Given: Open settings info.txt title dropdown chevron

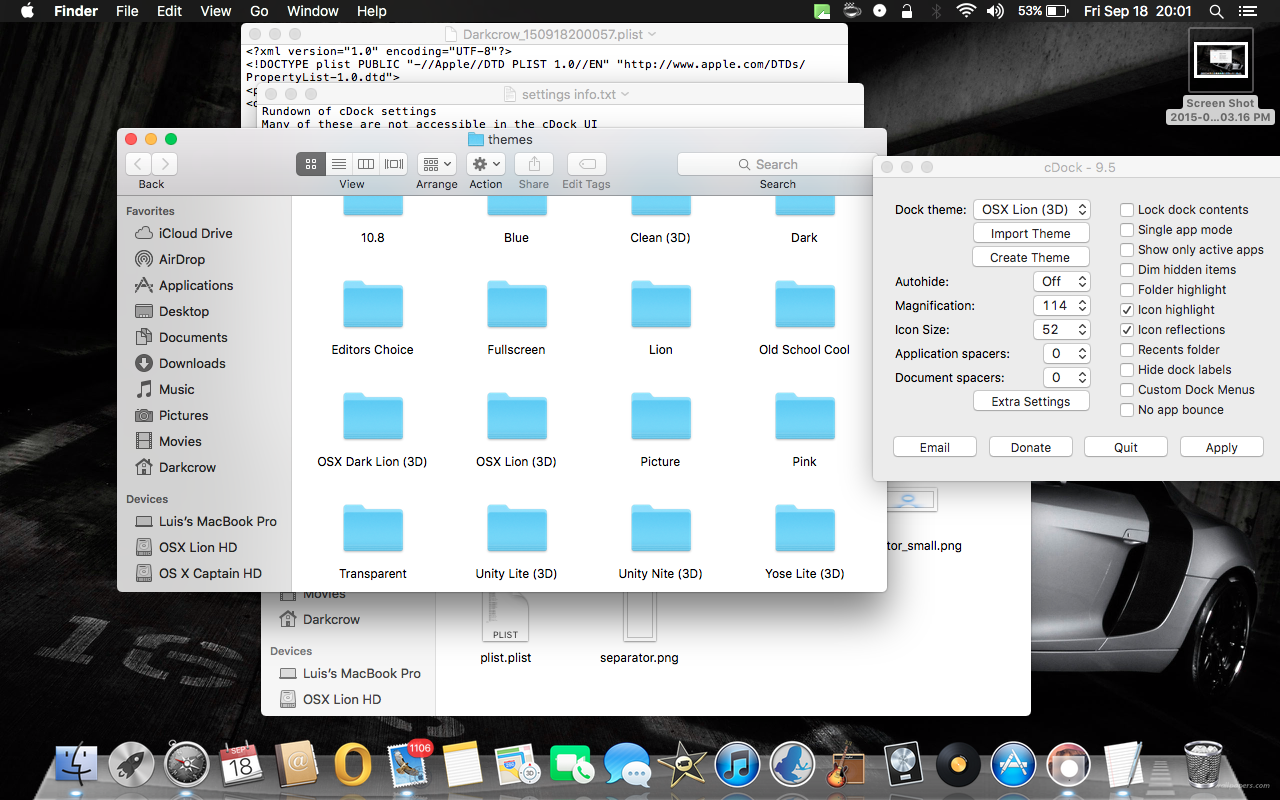Looking at the screenshot, I should pos(626,94).
